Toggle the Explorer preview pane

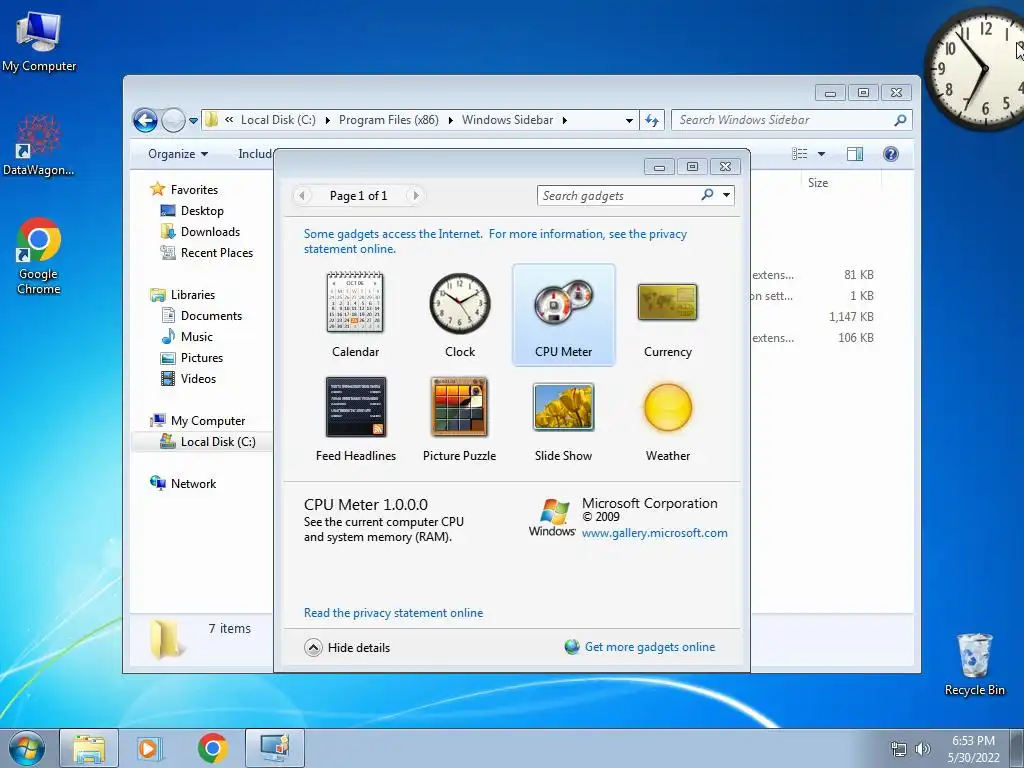pyautogui.click(x=855, y=153)
